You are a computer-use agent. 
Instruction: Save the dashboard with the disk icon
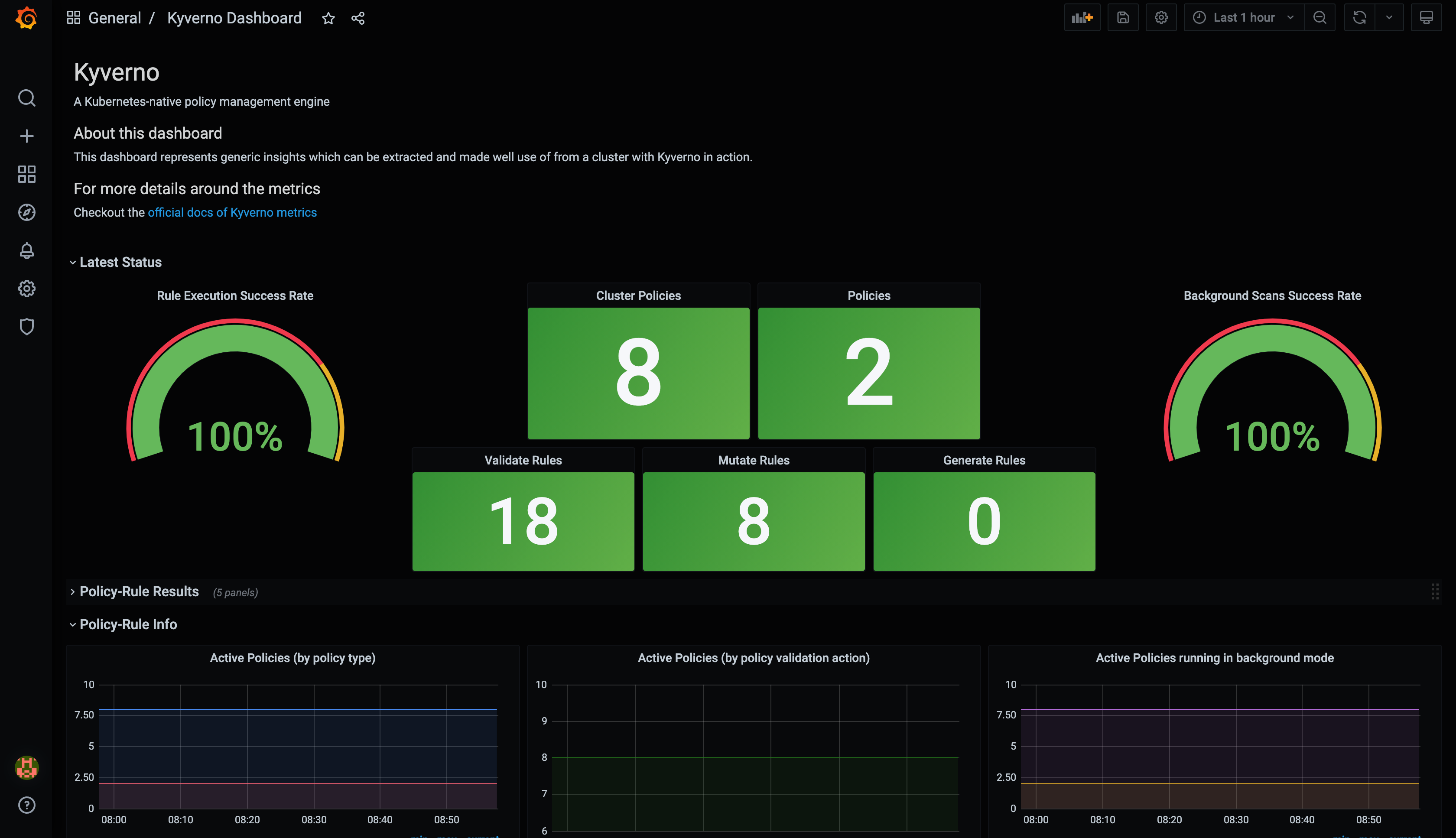[x=1123, y=17]
